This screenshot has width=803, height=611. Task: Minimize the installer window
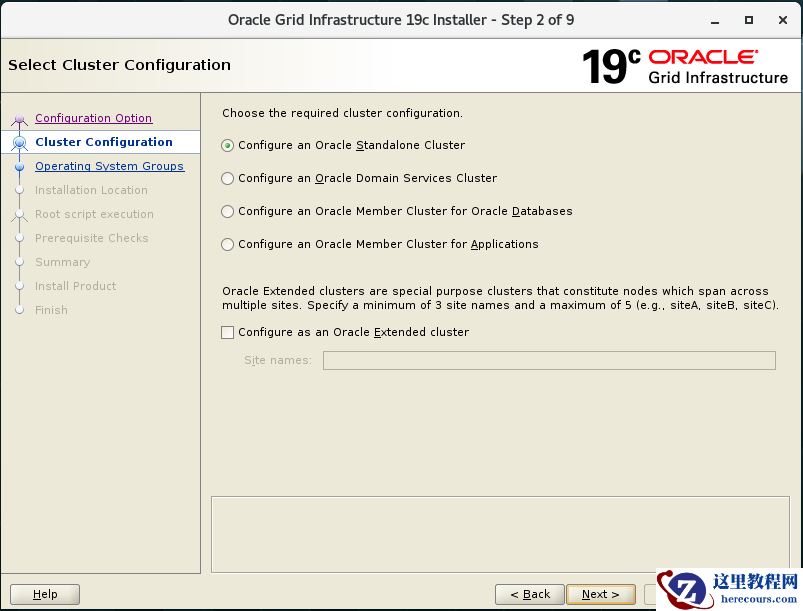pyautogui.click(x=715, y=20)
